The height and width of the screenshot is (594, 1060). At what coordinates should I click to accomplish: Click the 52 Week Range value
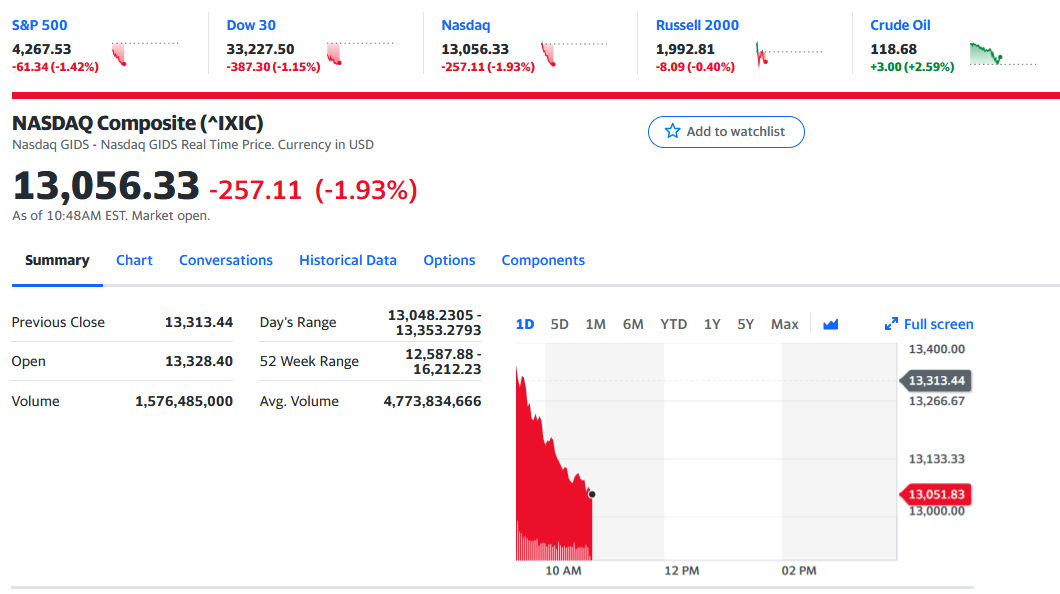[x=443, y=362]
